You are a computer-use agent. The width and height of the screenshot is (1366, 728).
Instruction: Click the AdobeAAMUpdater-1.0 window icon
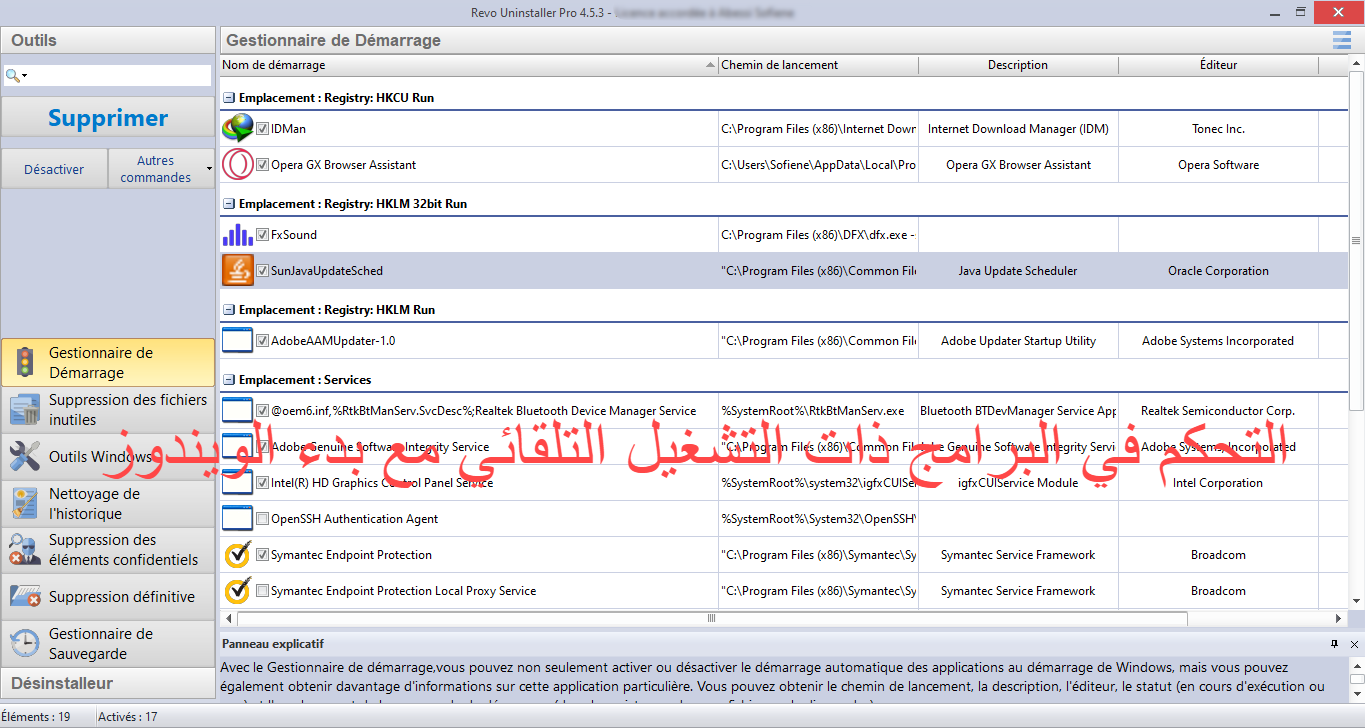pos(237,340)
